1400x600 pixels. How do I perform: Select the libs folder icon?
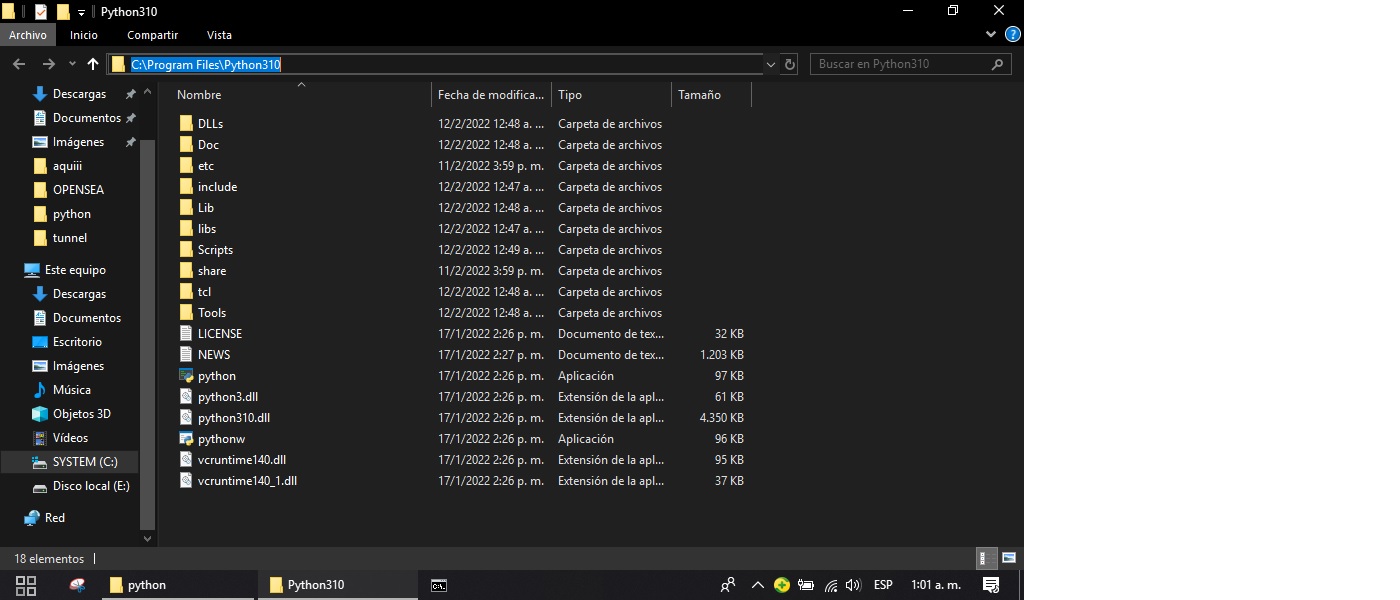[186, 229]
